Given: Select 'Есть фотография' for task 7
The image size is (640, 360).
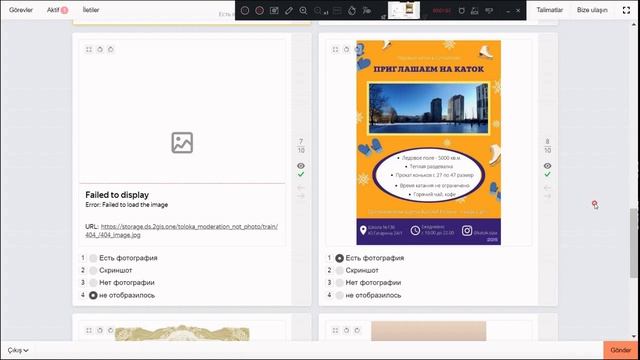Looking at the screenshot, I should 93,258.
